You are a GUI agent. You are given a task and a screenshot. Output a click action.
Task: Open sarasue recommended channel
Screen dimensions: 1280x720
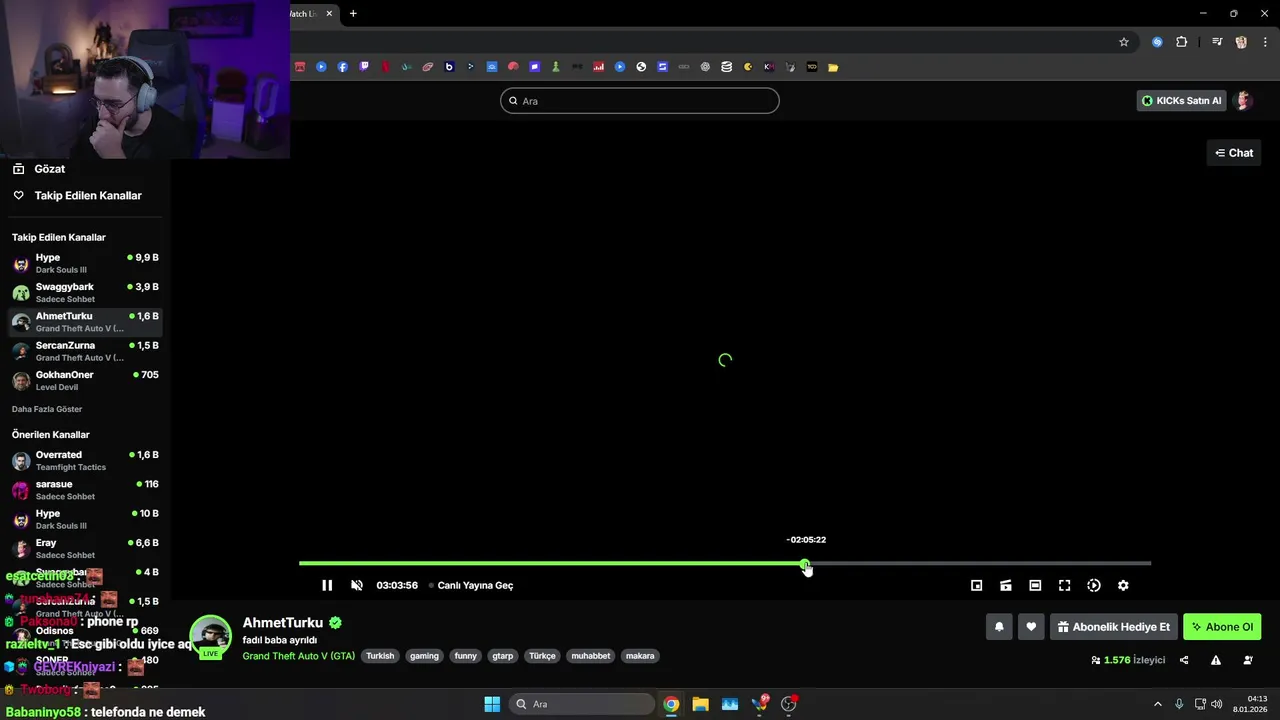click(x=85, y=490)
